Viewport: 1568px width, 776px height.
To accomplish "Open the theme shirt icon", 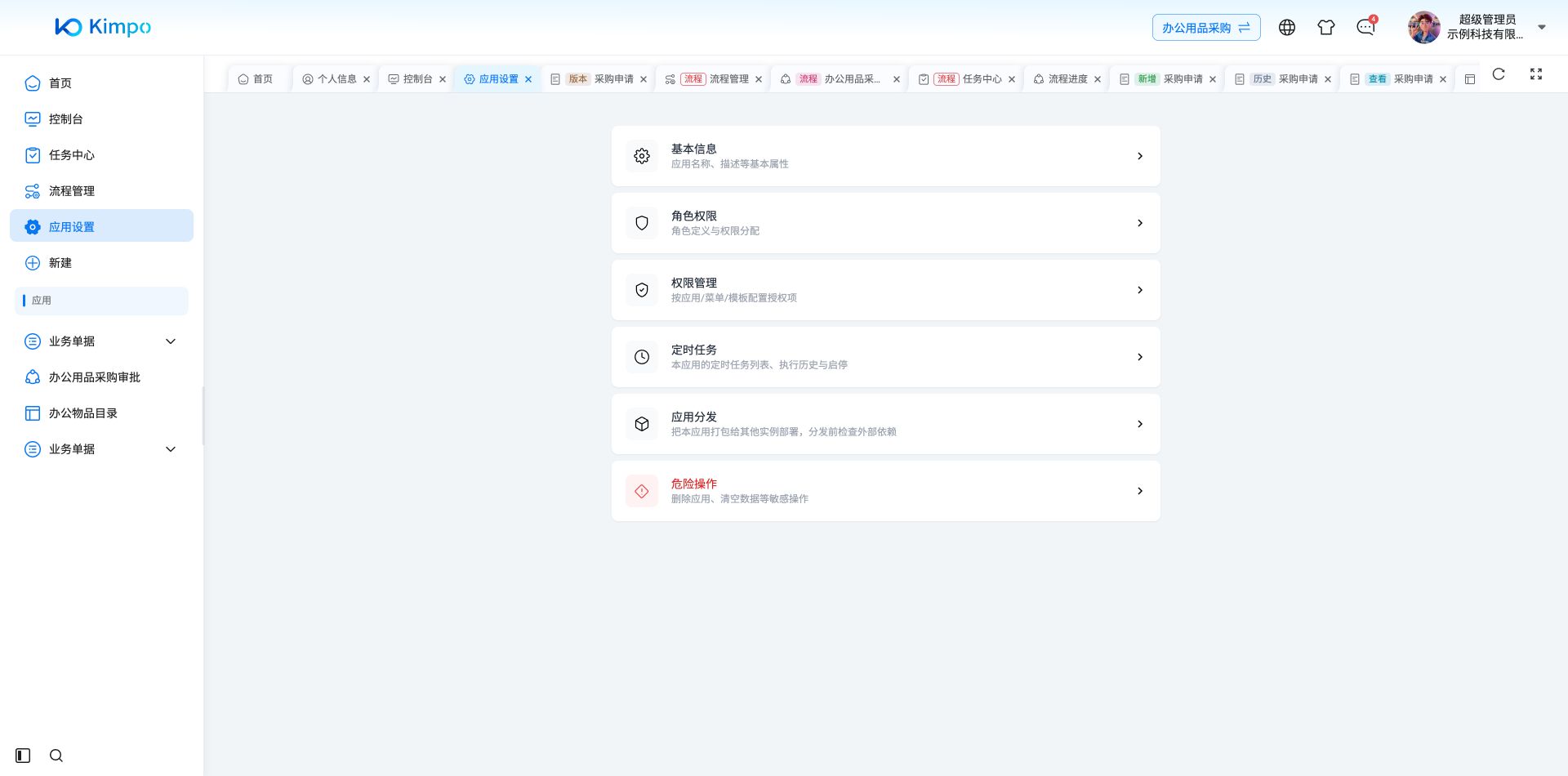I will pos(1326,28).
